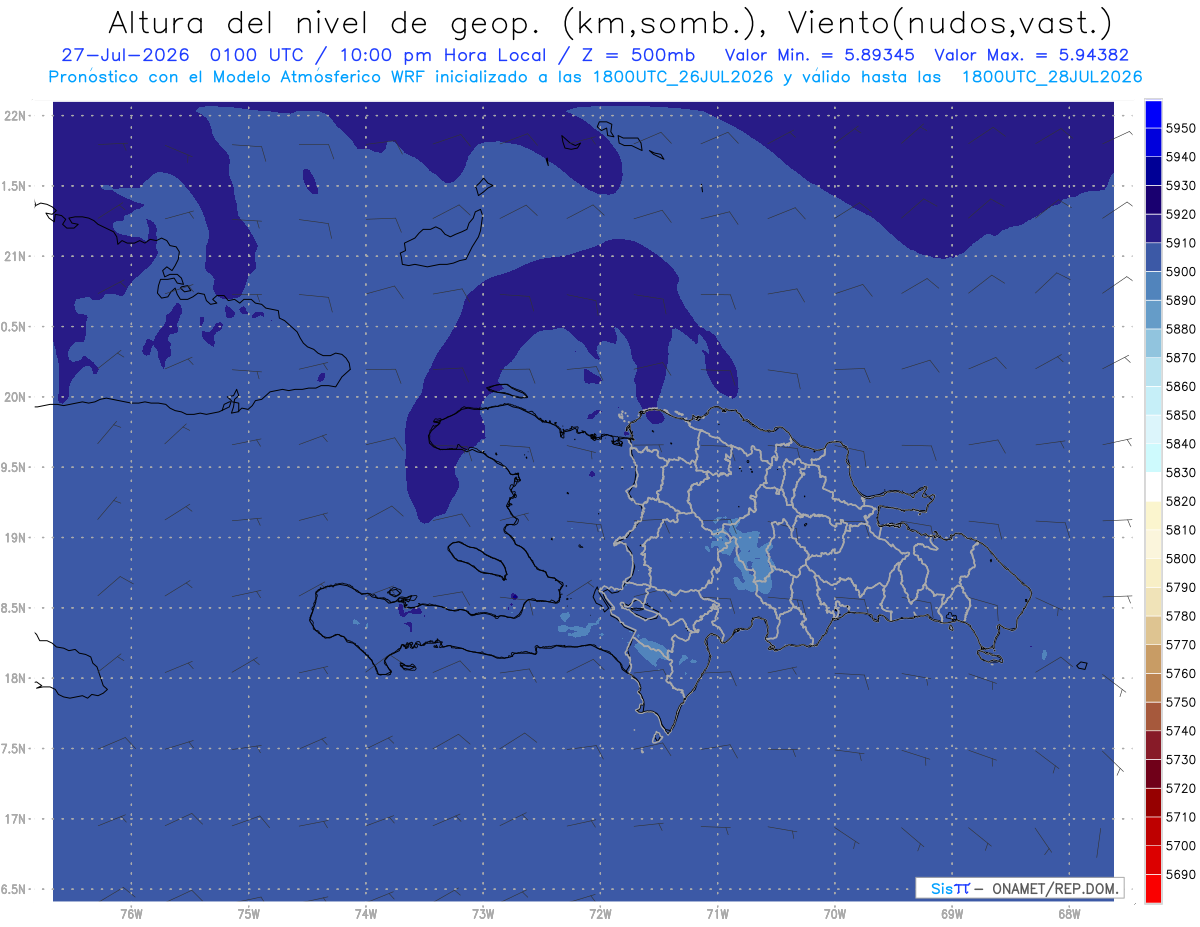Select the legend swatch between 5900 and 5910
Viewport: 1200px width, 927px height.
coord(1152,257)
